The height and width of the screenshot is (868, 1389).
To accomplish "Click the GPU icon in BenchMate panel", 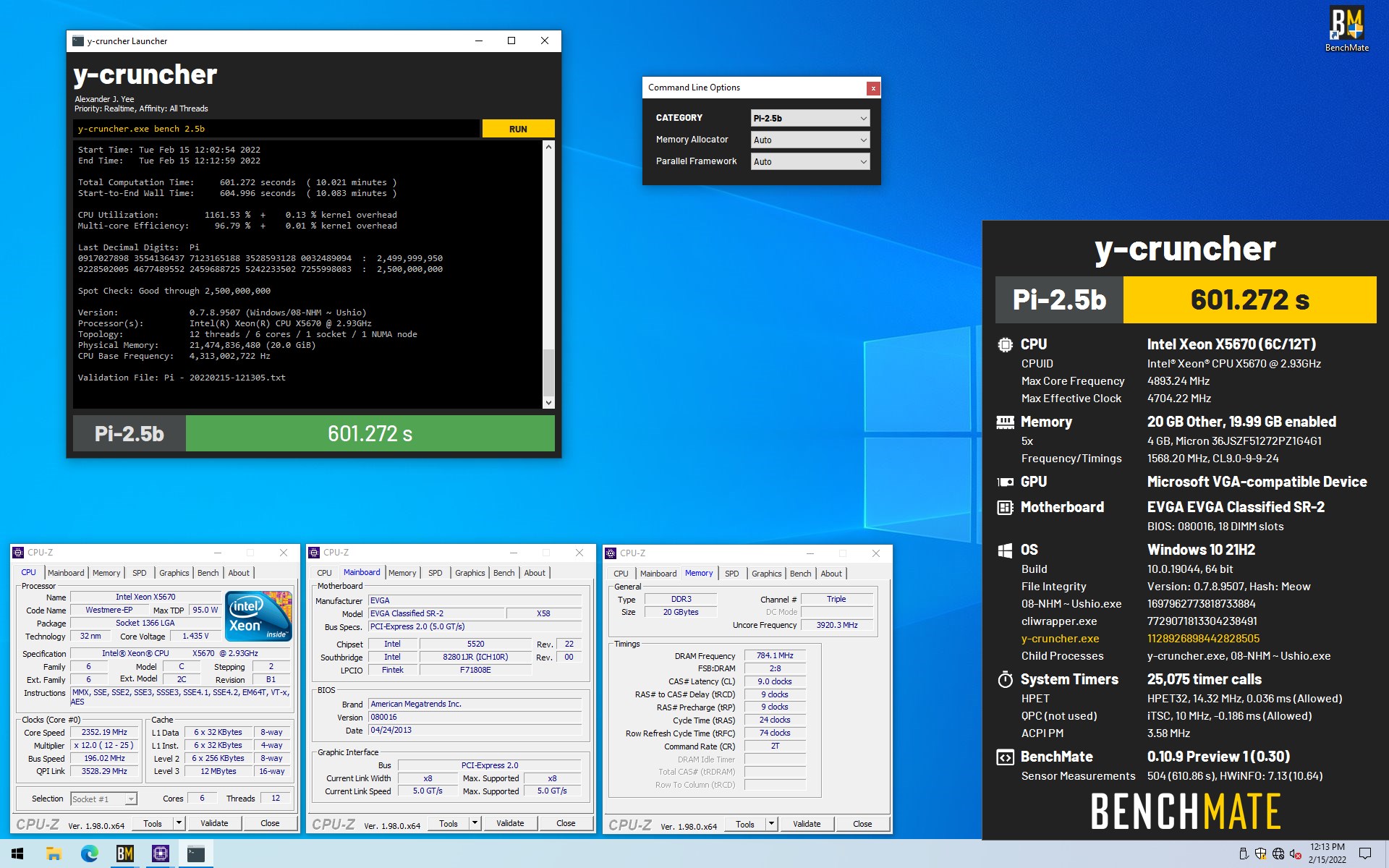I will pyautogui.click(x=1005, y=482).
